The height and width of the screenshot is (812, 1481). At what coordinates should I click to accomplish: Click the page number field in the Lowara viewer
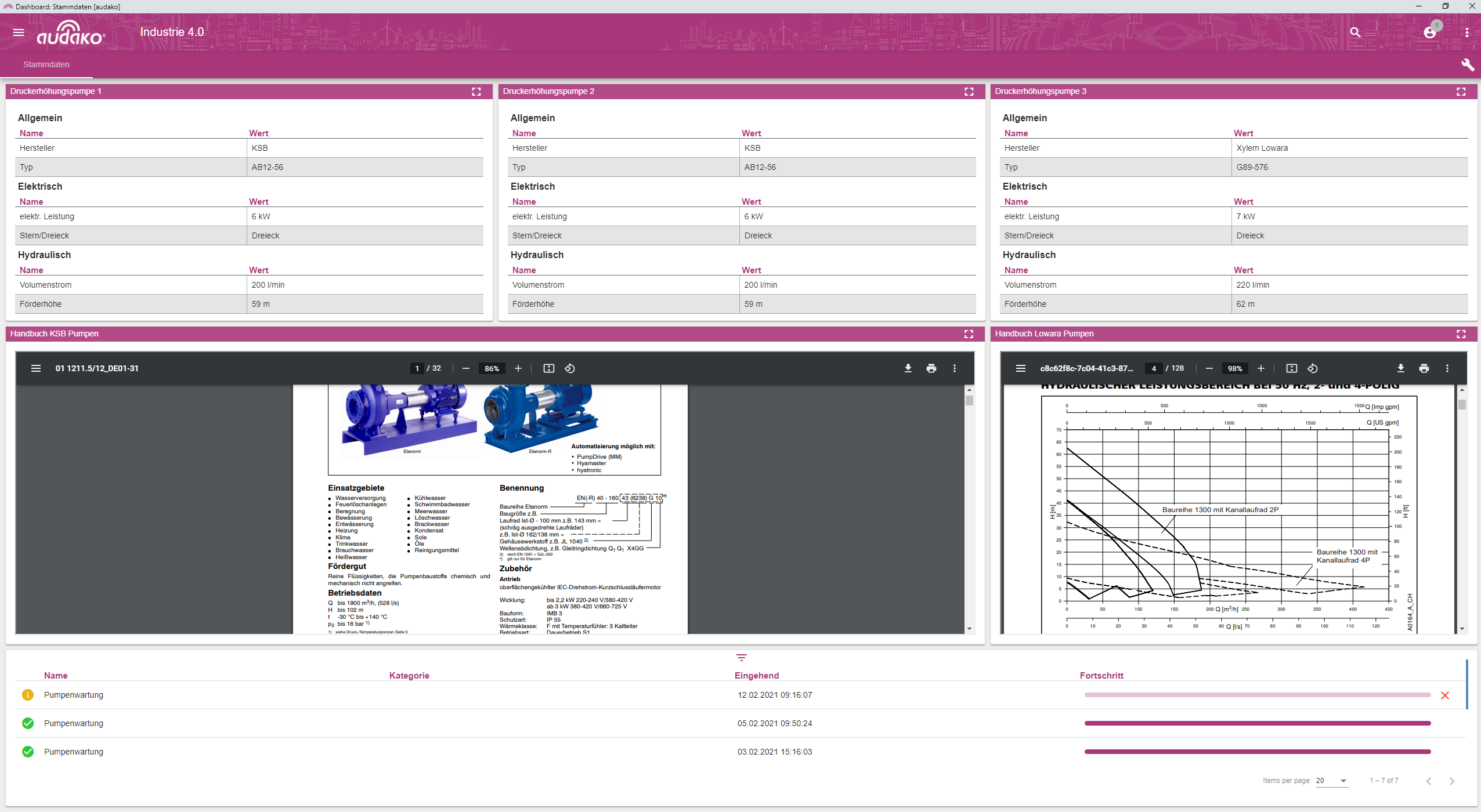[x=1153, y=368]
